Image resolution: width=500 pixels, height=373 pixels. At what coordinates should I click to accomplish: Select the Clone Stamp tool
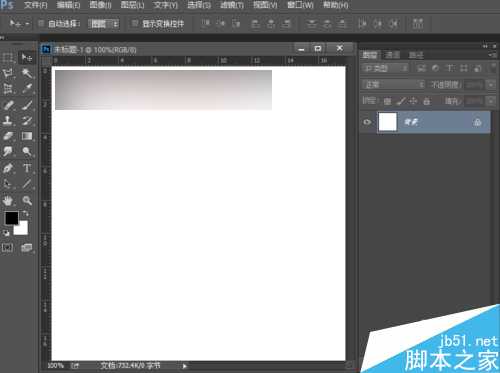tap(8, 120)
